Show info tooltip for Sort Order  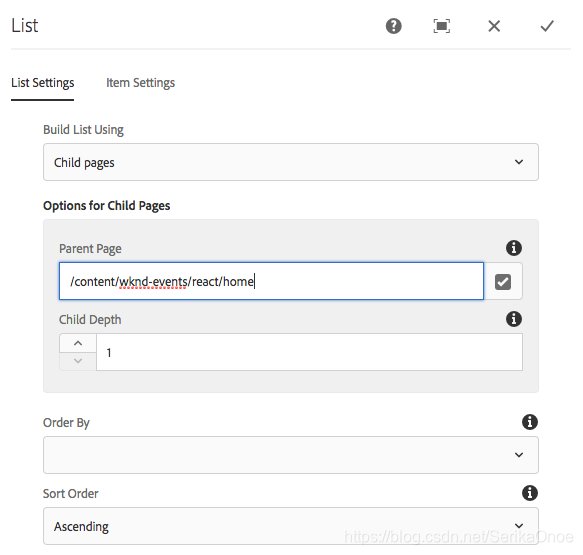(x=530, y=493)
